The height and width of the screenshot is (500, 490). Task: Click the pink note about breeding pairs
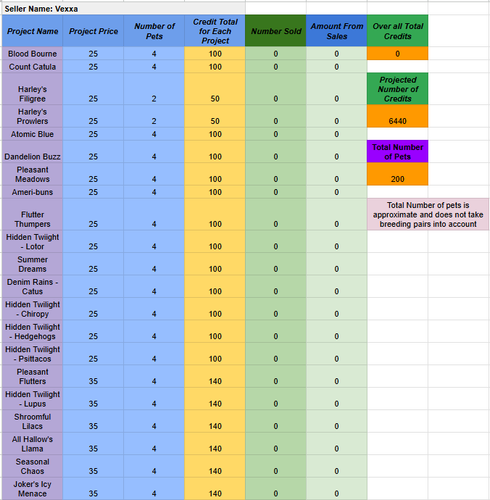[x=428, y=214]
